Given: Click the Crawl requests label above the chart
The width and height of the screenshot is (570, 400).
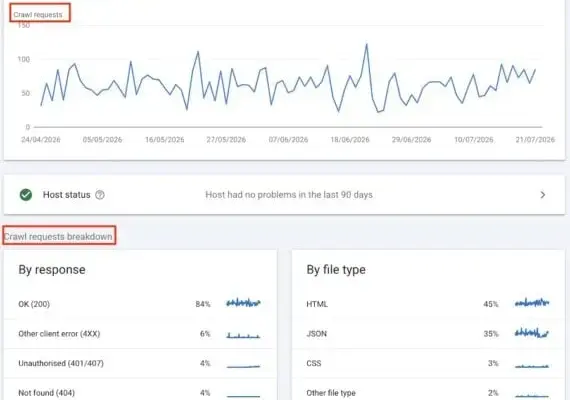Looking at the screenshot, I should 38,15.
